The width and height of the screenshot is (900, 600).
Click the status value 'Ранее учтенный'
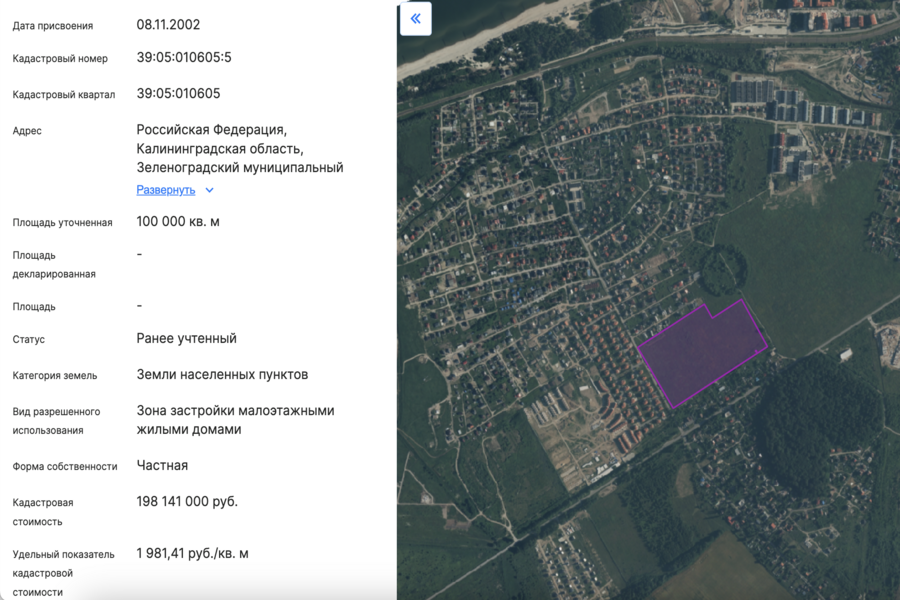[186, 339]
